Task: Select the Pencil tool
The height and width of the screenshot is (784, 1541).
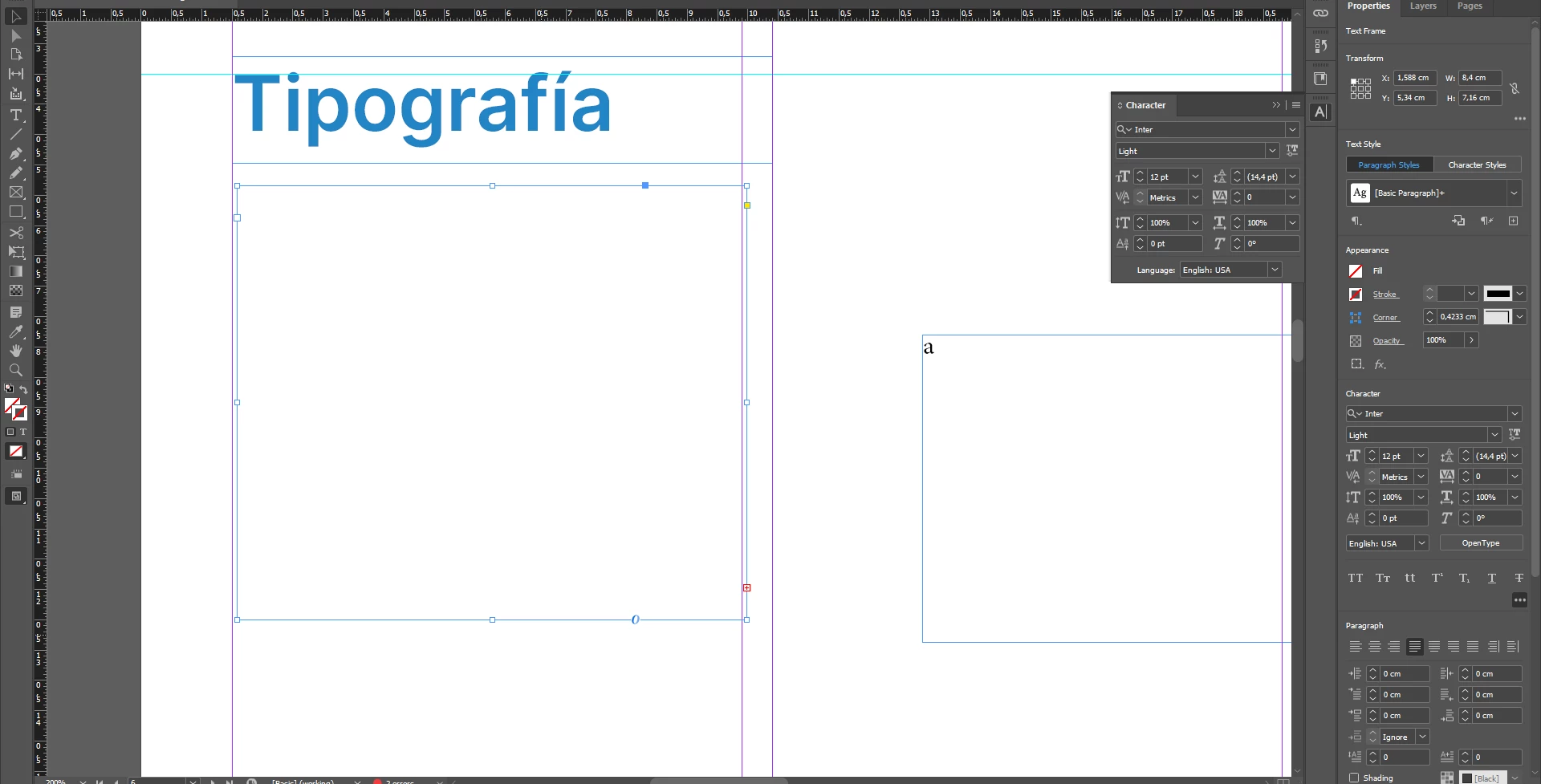Action: 15,173
